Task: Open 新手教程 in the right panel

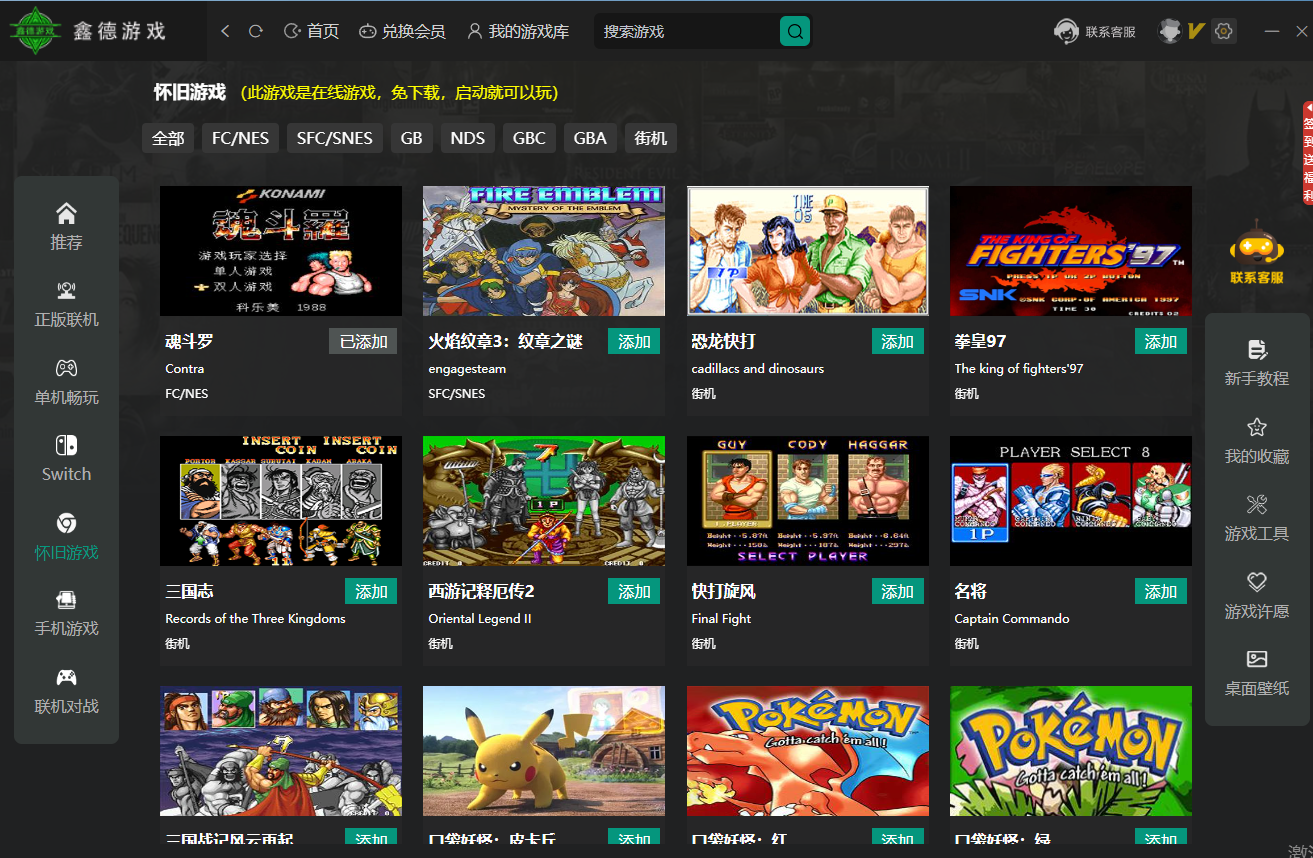Action: pyautogui.click(x=1257, y=363)
